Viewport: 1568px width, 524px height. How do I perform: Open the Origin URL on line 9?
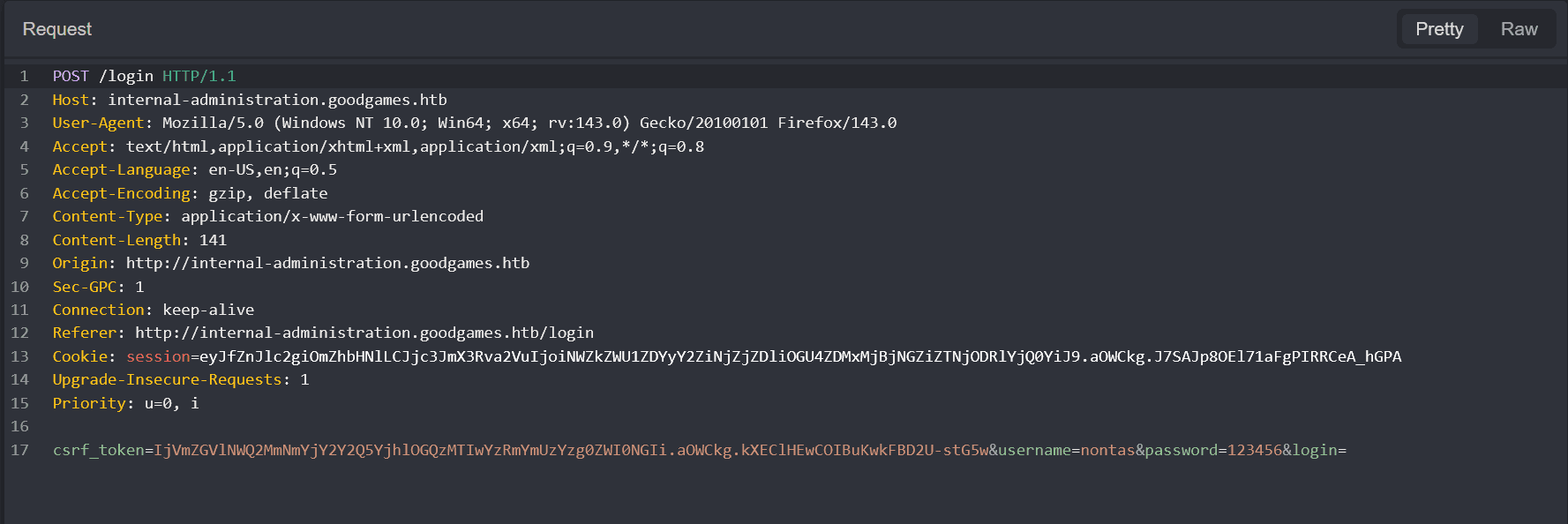pyautogui.click(x=327, y=263)
